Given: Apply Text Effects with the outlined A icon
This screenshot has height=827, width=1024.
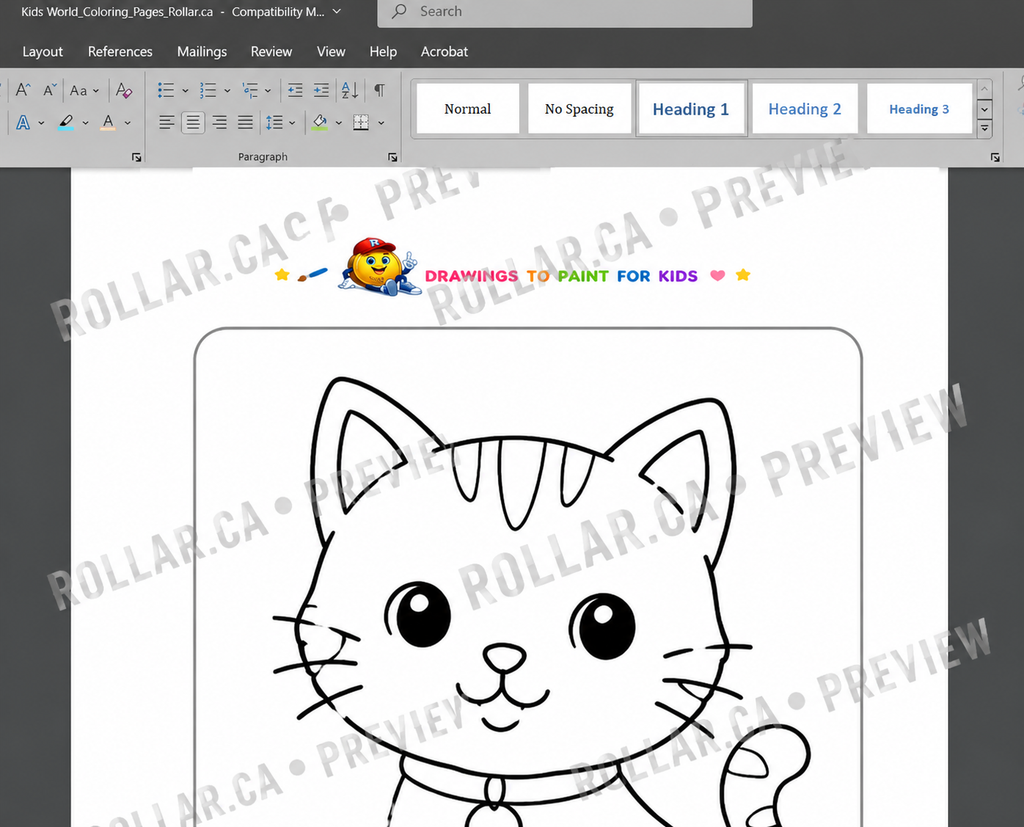Looking at the screenshot, I should point(23,122).
